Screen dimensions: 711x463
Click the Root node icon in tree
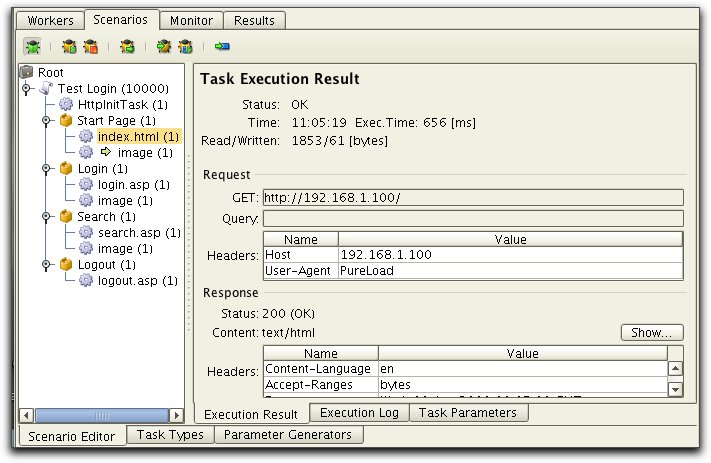(27, 73)
